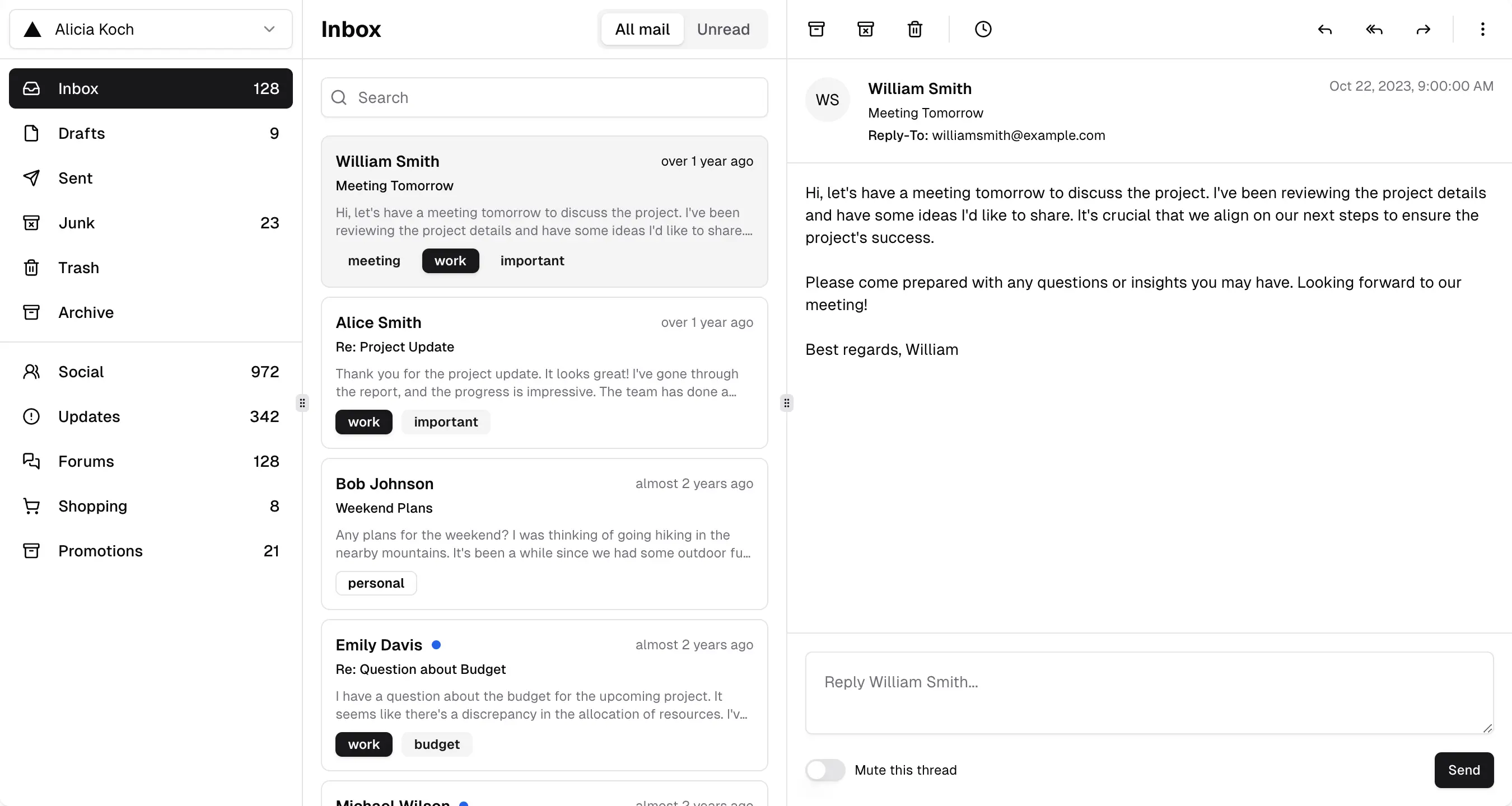The image size is (1512, 806).
Task: Reply to William Smith's email
Action: [1325, 30]
